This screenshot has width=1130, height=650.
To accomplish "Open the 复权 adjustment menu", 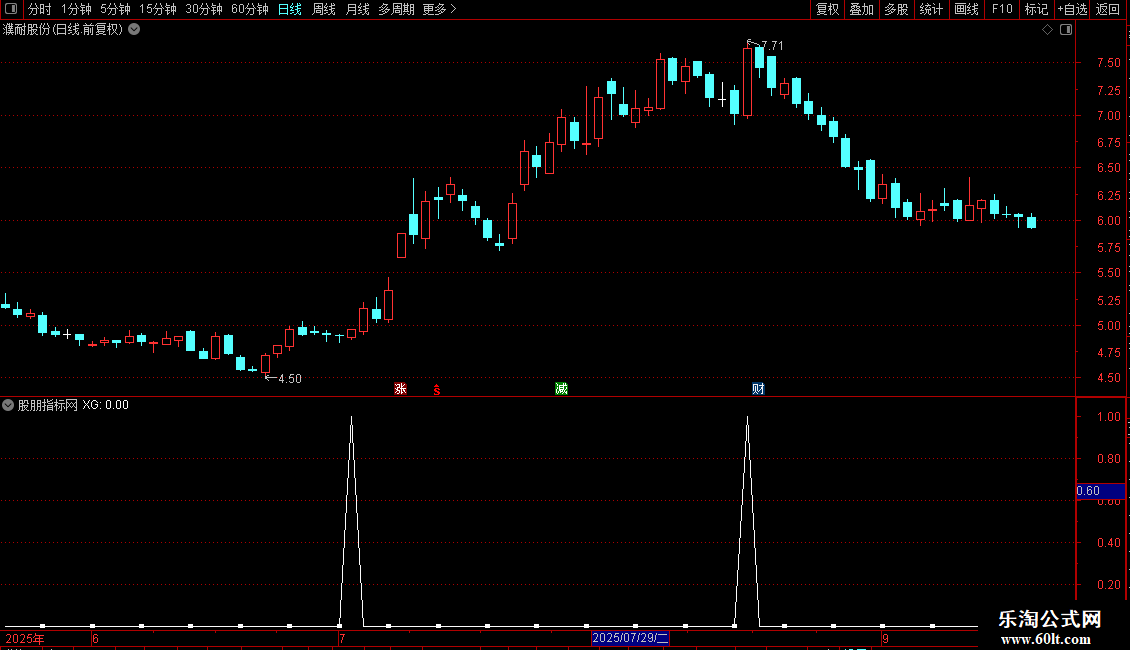I will [827, 9].
